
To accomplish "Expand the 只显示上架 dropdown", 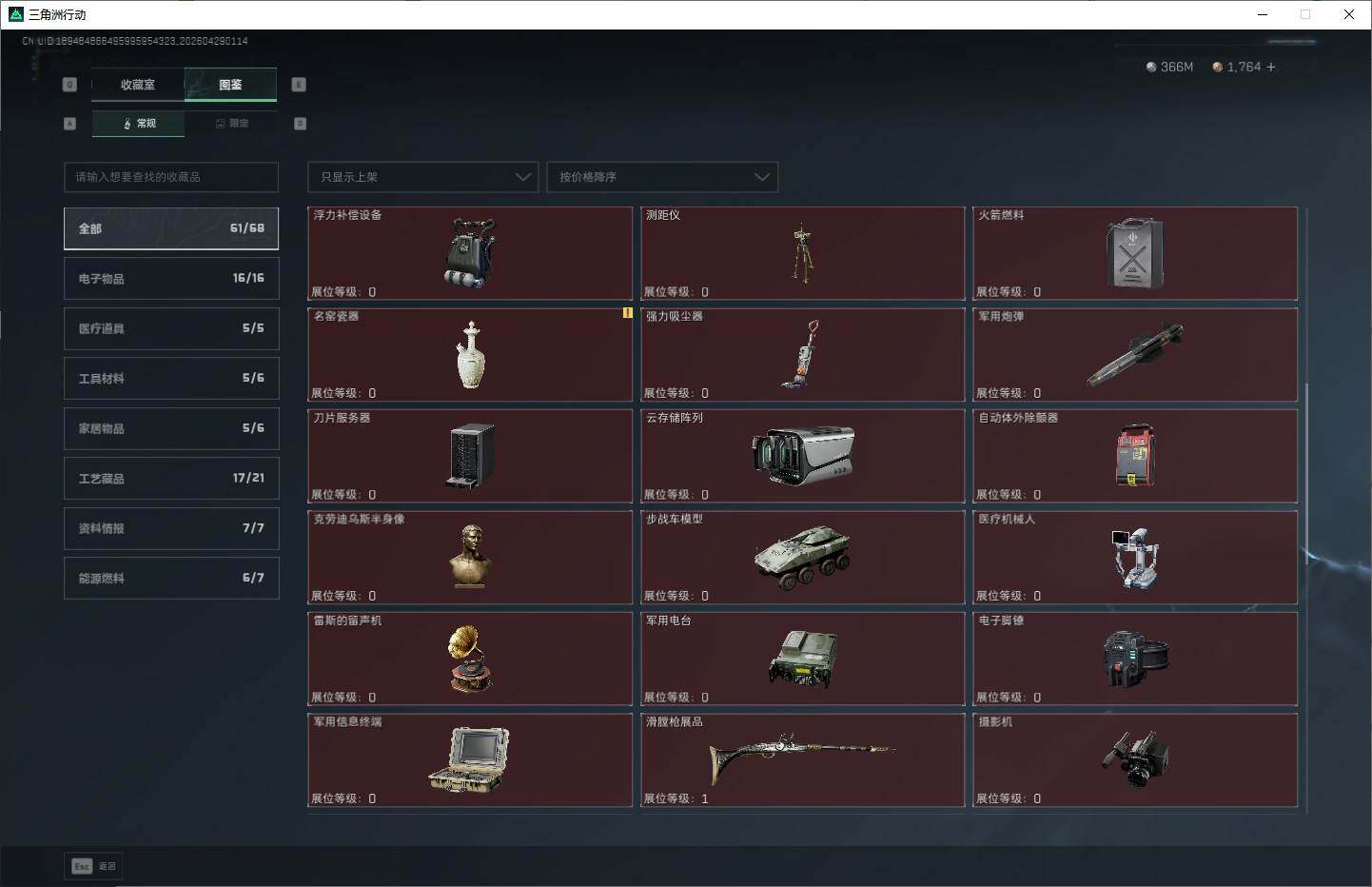I will 422,177.
